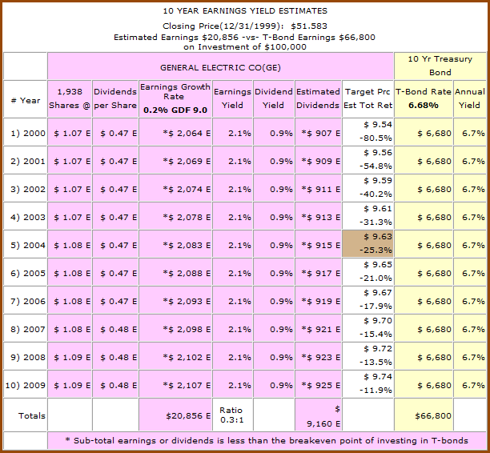
Task: Select the 10 Yr Treasury Bond header
Action: (440, 66)
